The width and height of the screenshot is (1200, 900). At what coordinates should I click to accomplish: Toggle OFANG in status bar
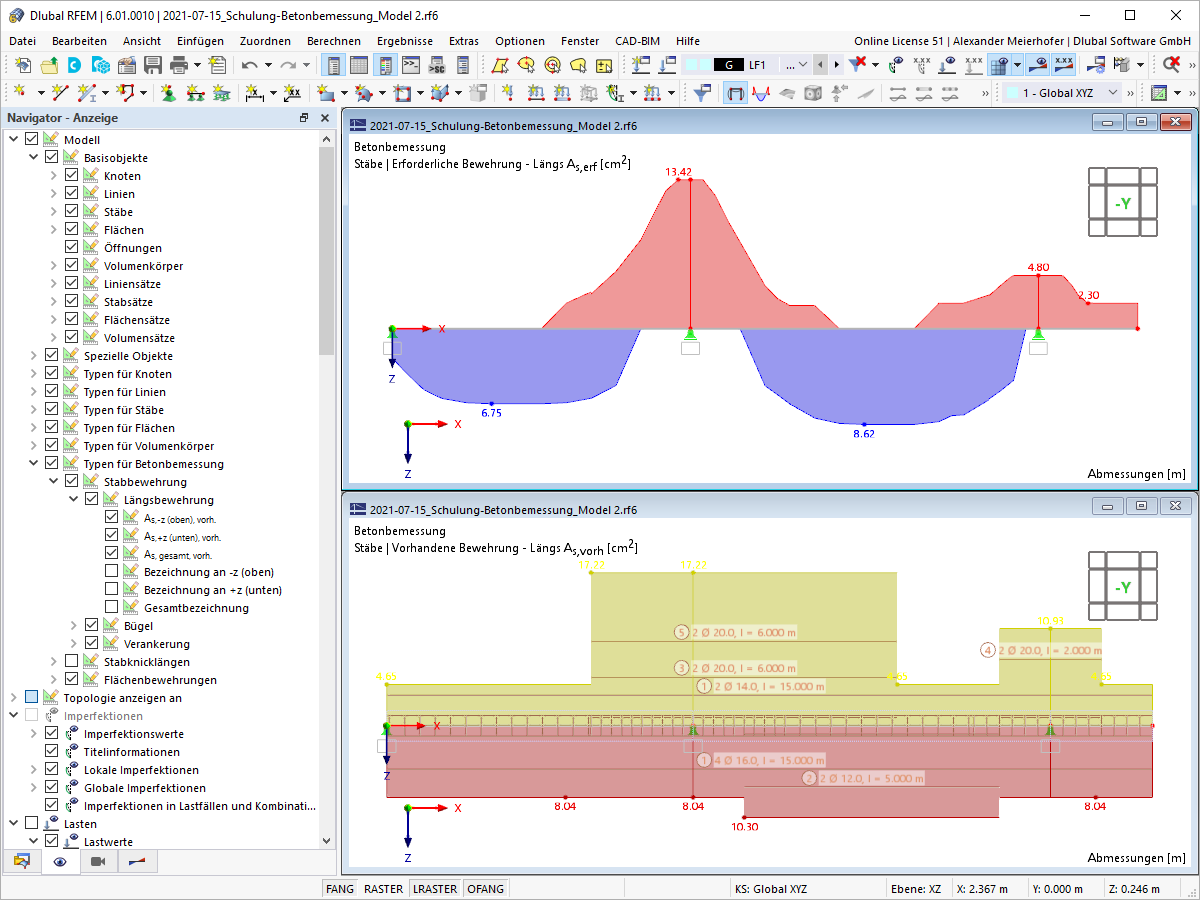(486, 889)
